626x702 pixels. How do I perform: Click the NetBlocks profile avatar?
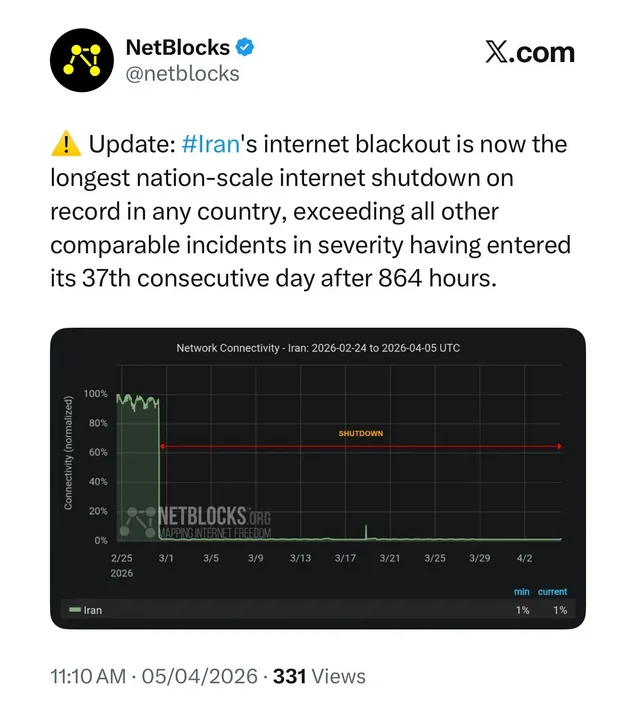point(81,60)
